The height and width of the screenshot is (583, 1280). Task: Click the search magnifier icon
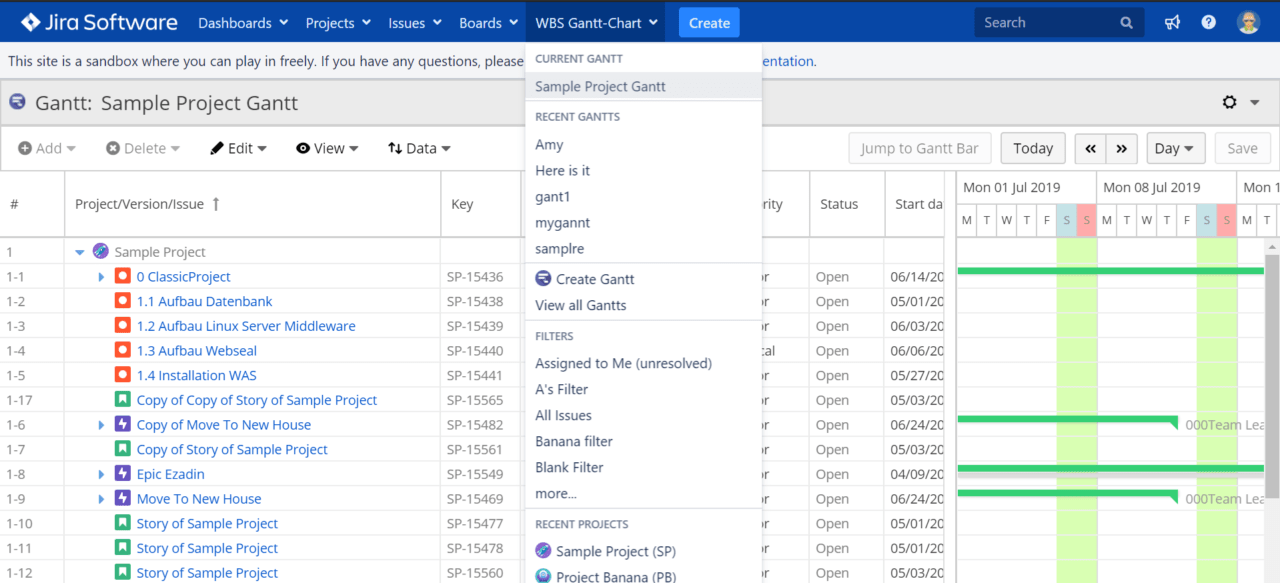[x=1127, y=23]
